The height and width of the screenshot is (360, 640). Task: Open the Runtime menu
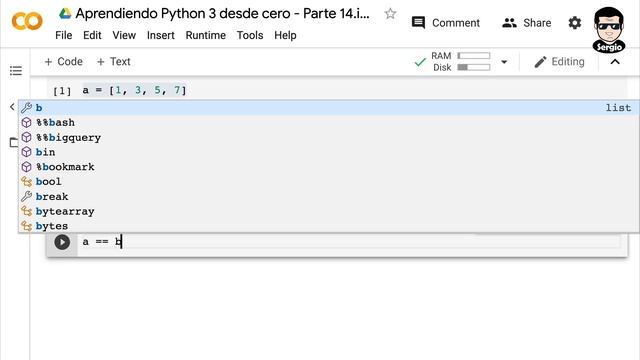pos(206,36)
